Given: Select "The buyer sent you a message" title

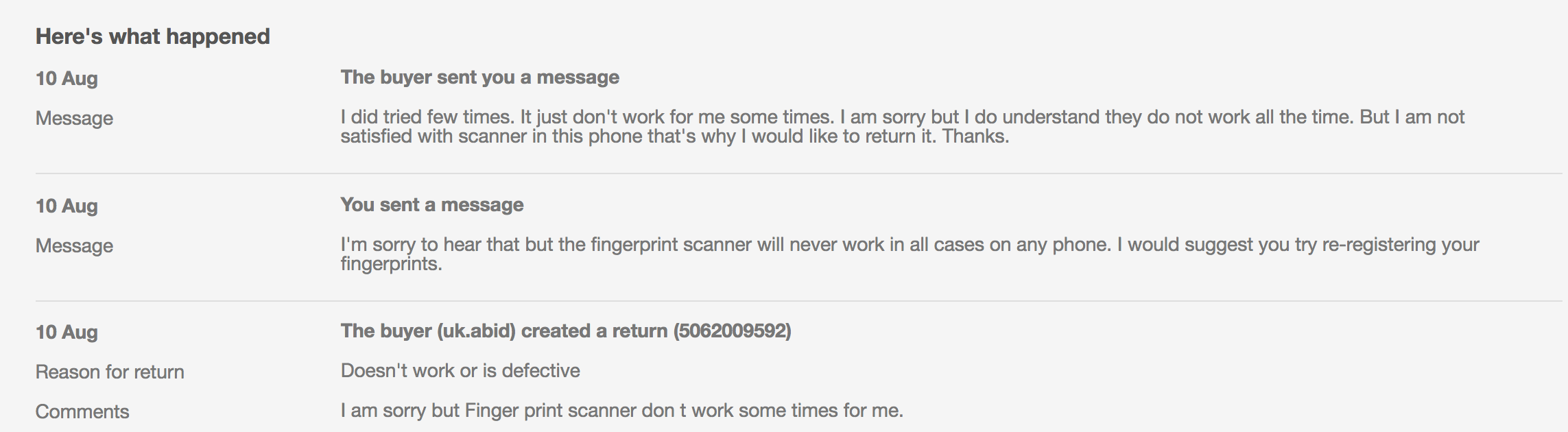Looking at the screenshot, I should tap(479, 77).
